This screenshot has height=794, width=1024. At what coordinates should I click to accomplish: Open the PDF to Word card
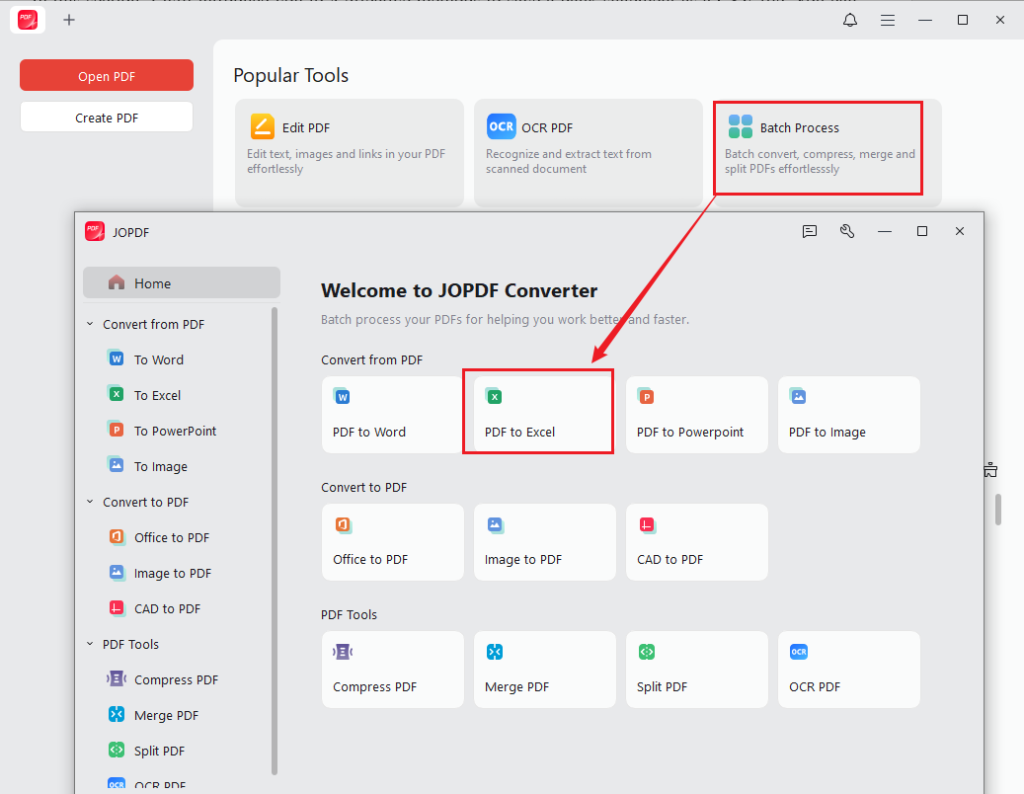[392, 414]
